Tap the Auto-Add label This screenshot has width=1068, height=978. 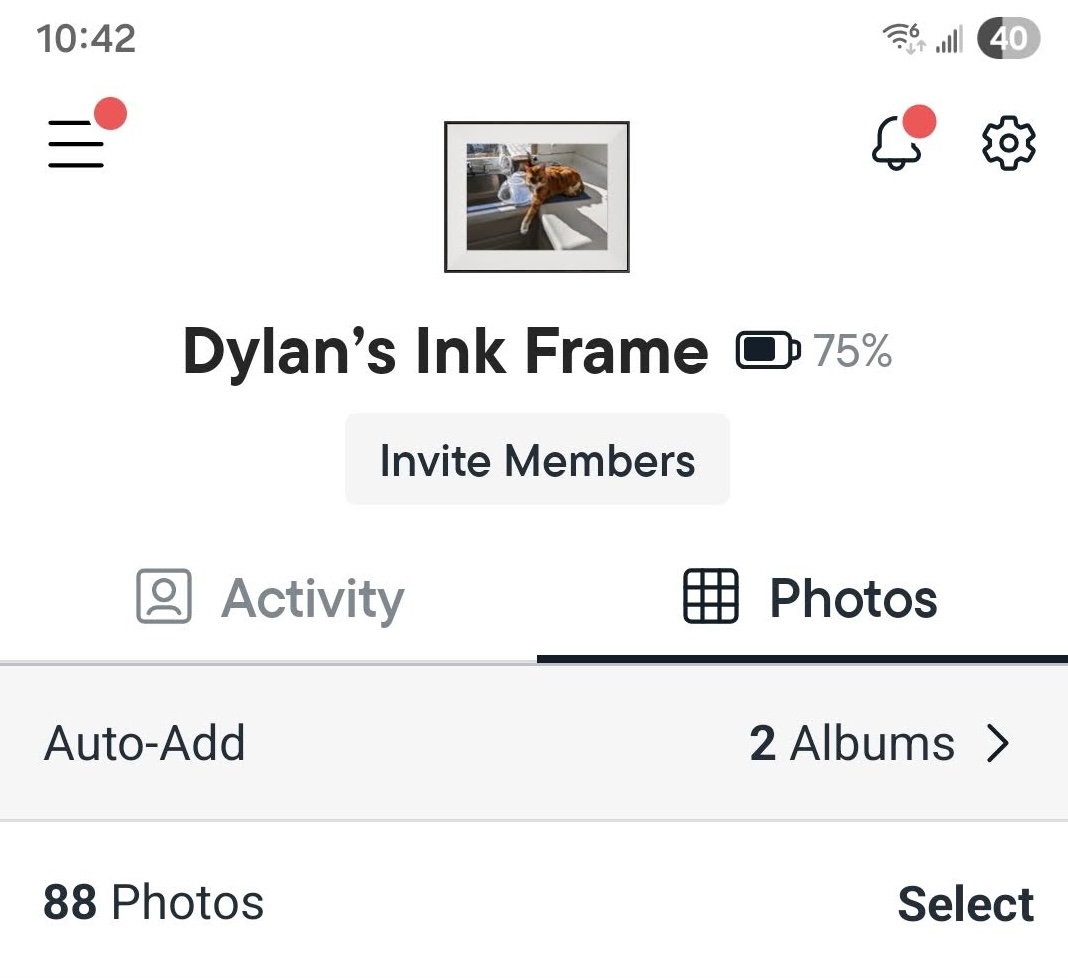click(145, 744)
